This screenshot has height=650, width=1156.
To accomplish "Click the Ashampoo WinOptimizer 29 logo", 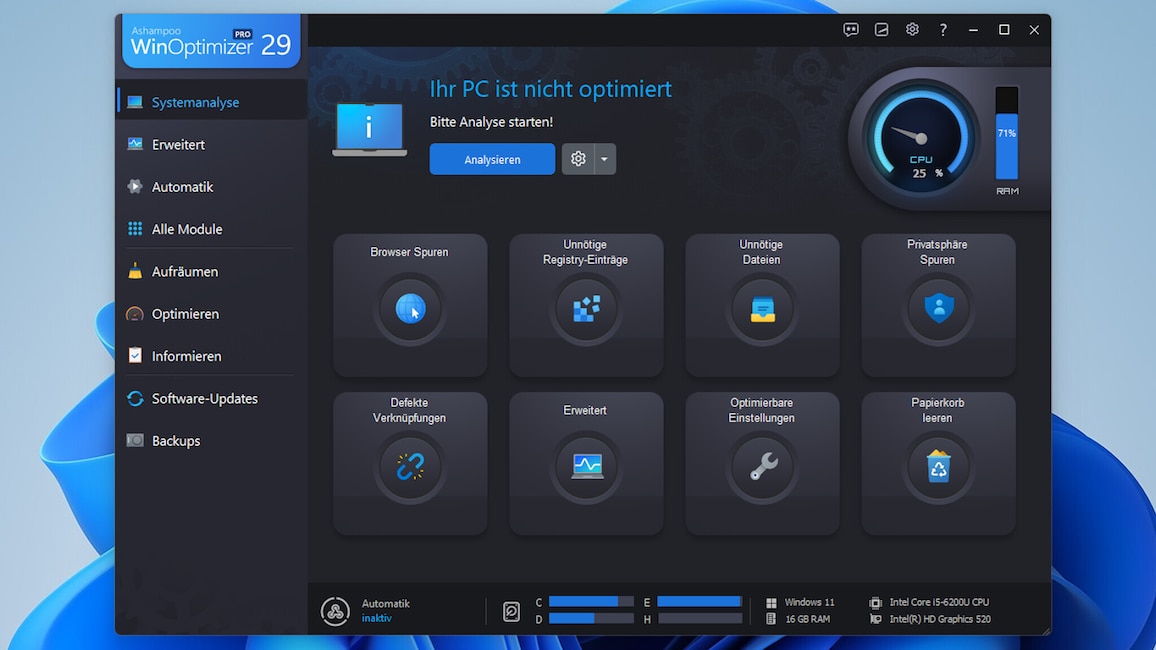I will point(212,41).
